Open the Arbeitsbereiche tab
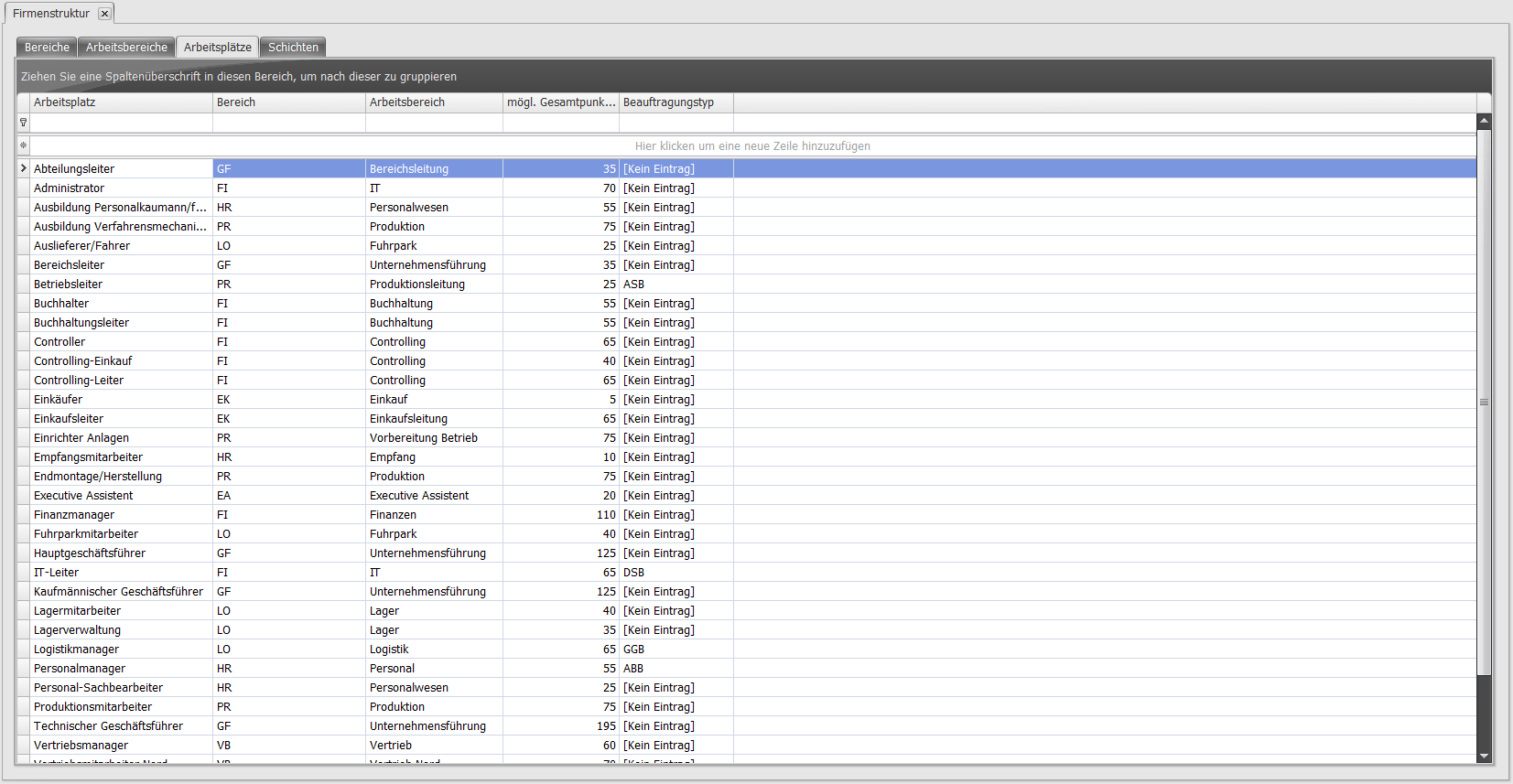Image resolution: width=1513 pixels, height=784 pixels. tap(126, 48)
